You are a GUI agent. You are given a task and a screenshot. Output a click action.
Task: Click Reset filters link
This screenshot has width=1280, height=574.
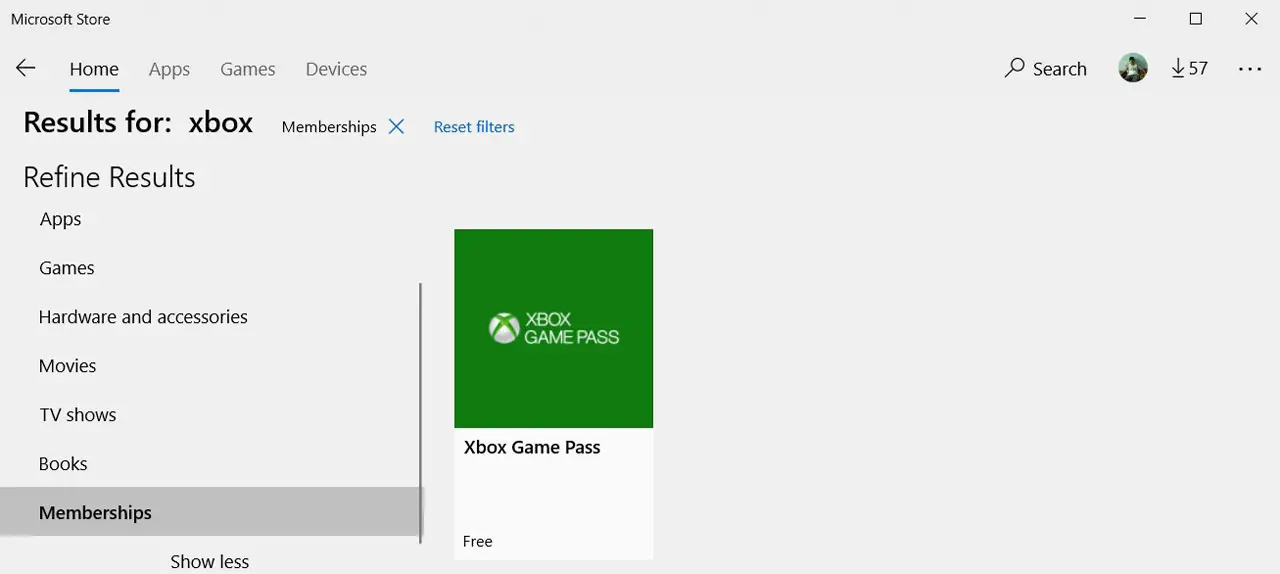click(x=474, y=127)
